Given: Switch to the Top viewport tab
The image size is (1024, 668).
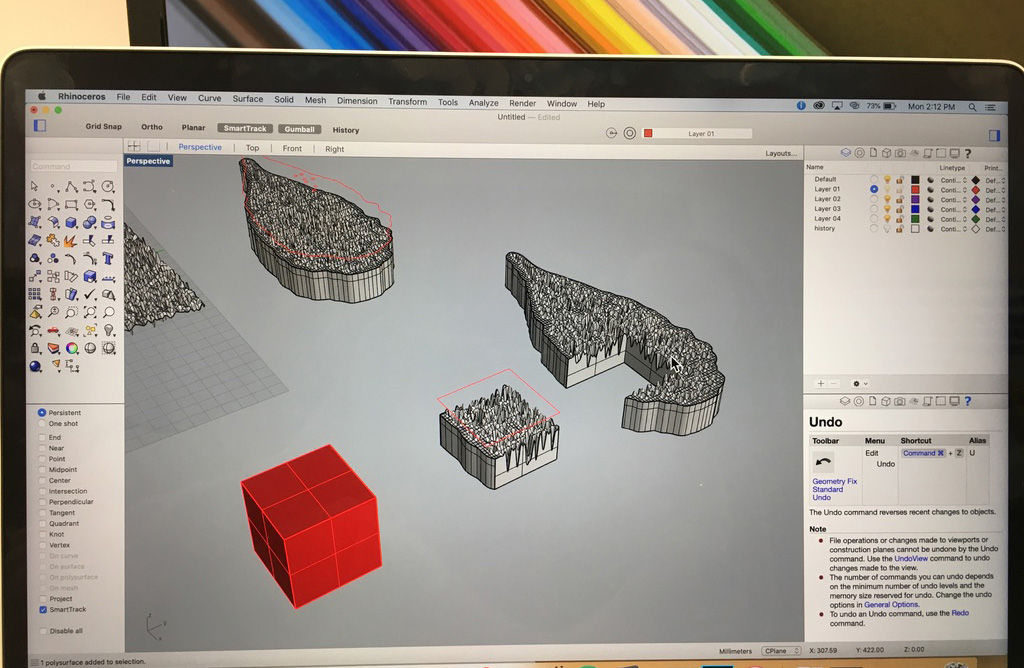Looking at the screenshot, I should point(252,148).
